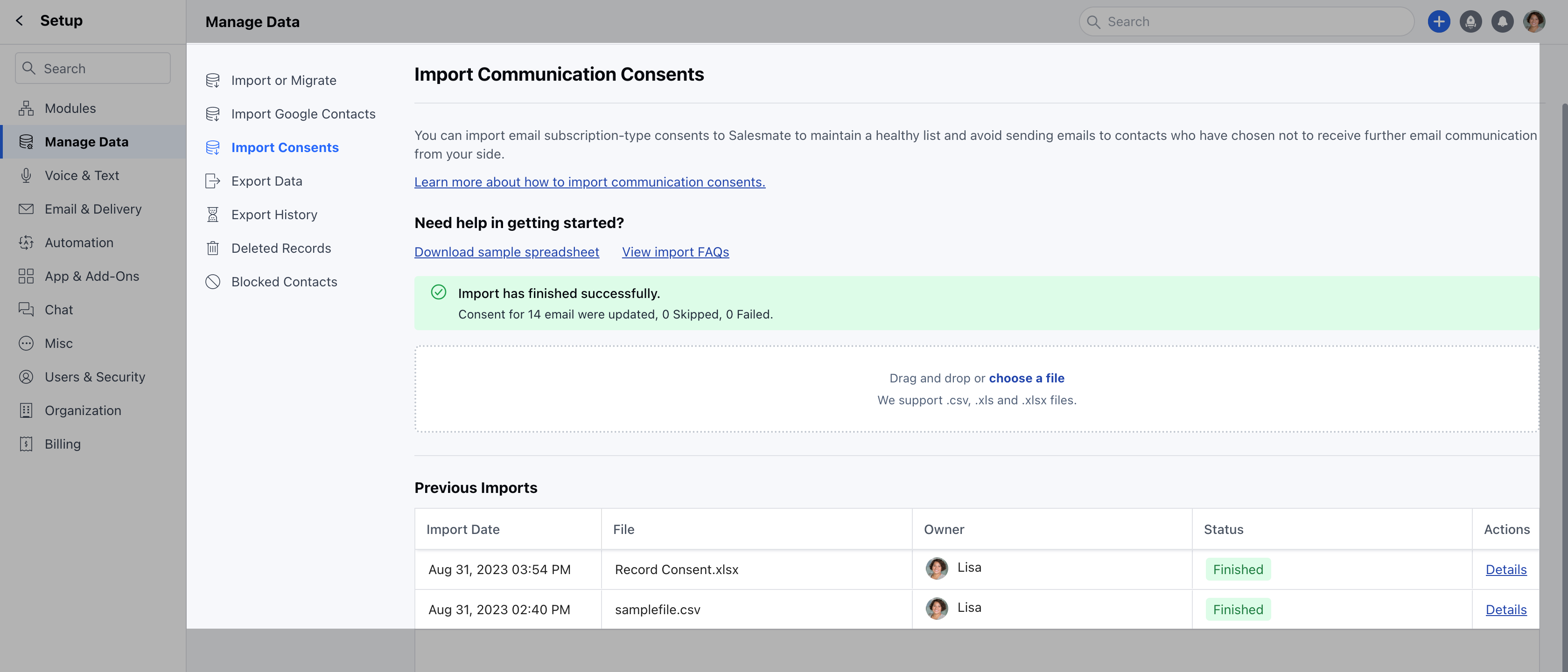Click choose a file to upload consents
Viewport: 1568px width, 672px height.
(x=1026, y=378)
